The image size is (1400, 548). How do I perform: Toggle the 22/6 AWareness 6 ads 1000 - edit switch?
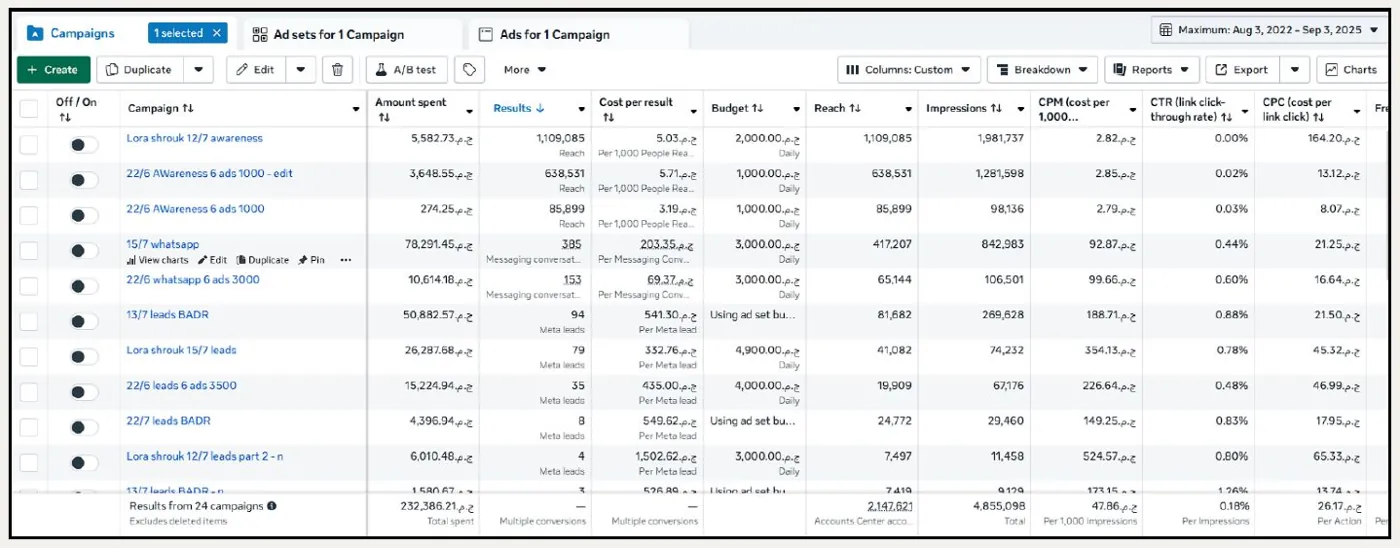tap(84, 180)
